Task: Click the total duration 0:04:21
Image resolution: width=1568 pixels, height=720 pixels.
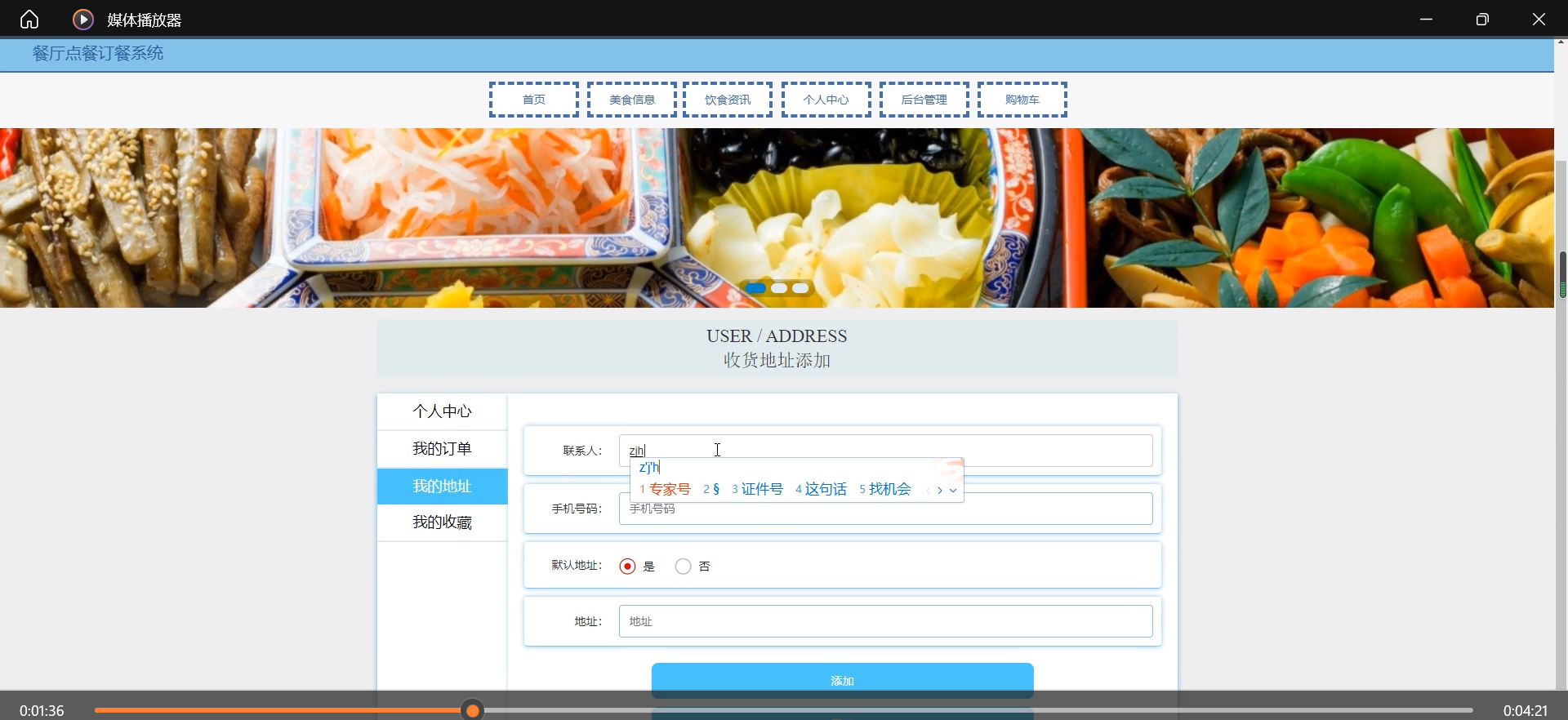Action: tap(1526, 710)
